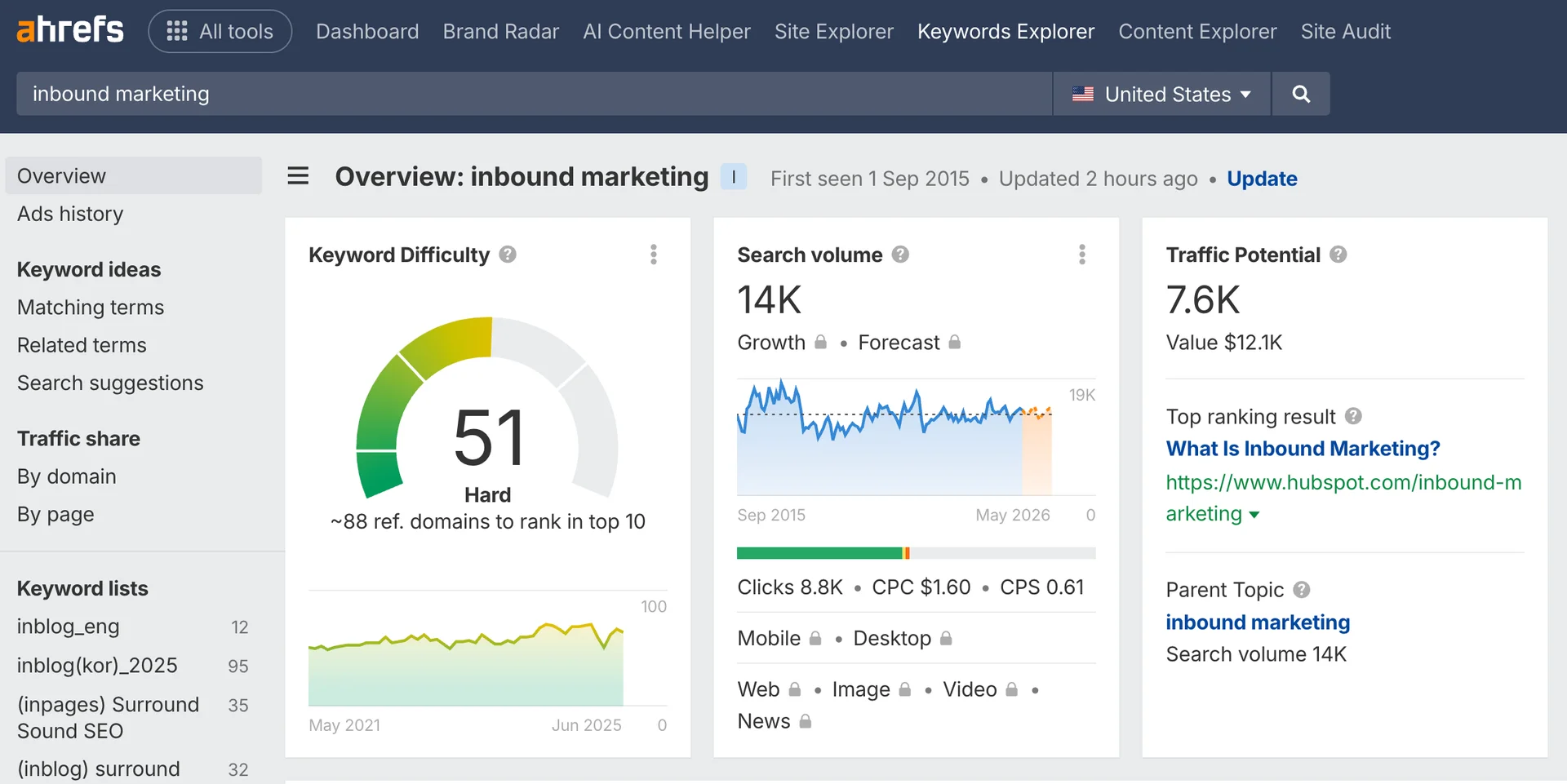Open the "What Is Inbound Marketing?" result

point(1302,449)
